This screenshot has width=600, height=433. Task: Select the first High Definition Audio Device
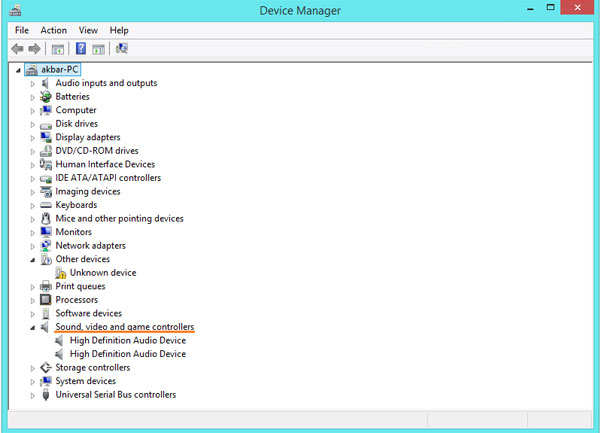pos(128,340)
